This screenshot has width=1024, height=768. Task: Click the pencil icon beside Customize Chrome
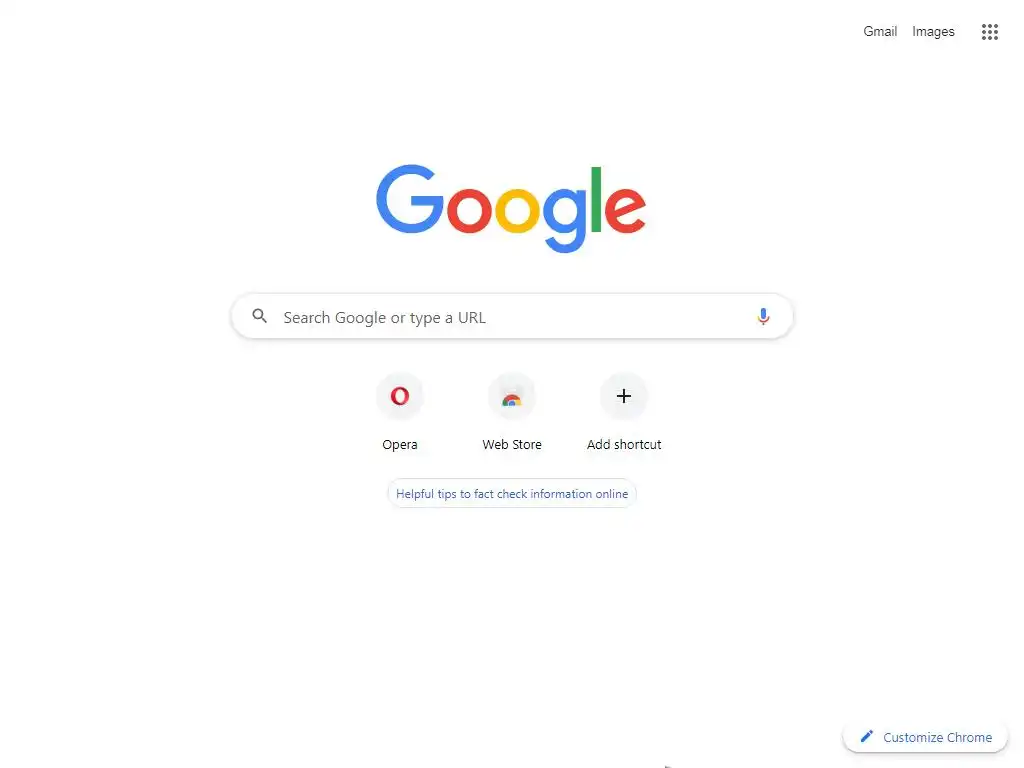click(x=867, y=737)
